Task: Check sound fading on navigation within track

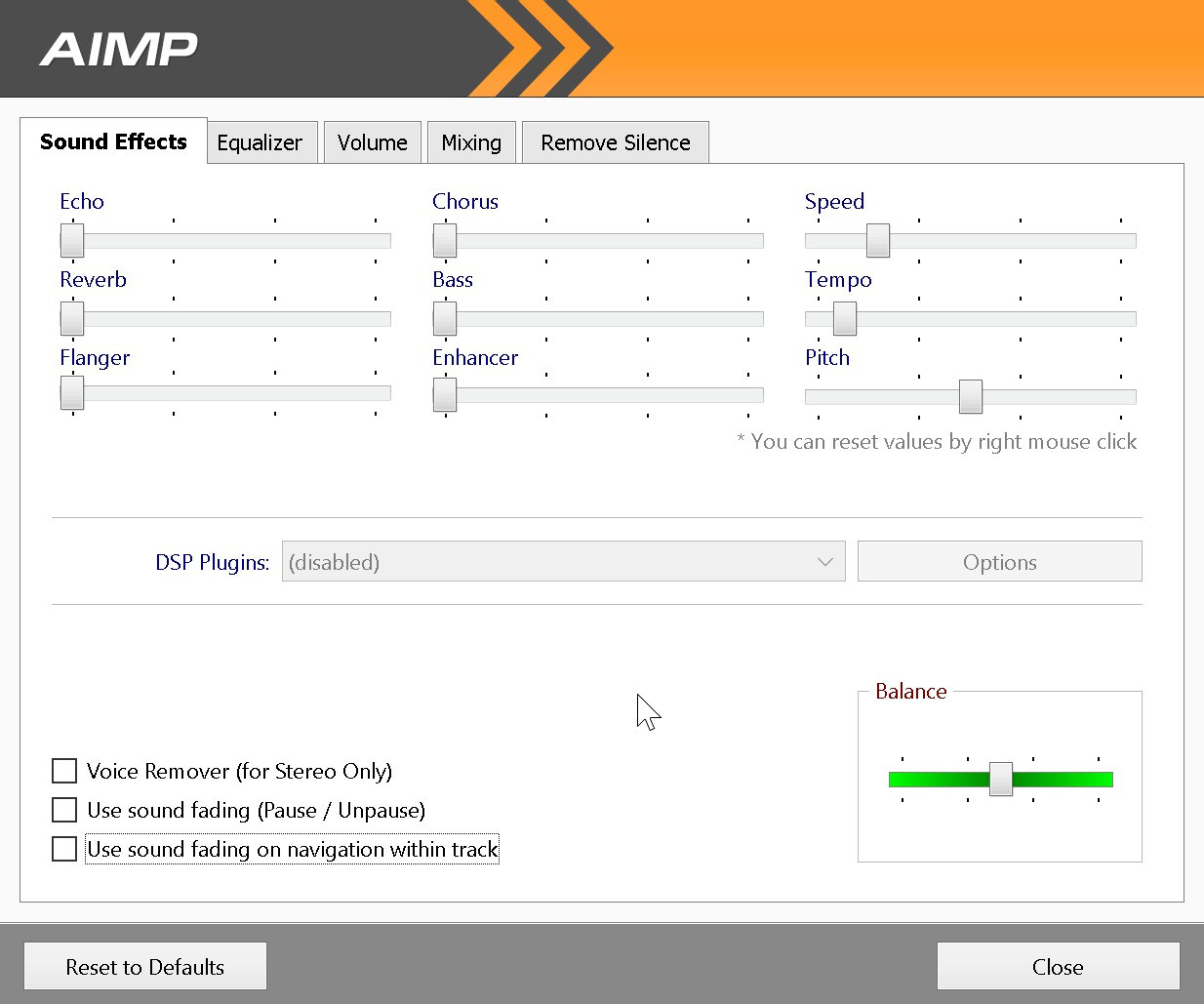Action: (64, 849)
